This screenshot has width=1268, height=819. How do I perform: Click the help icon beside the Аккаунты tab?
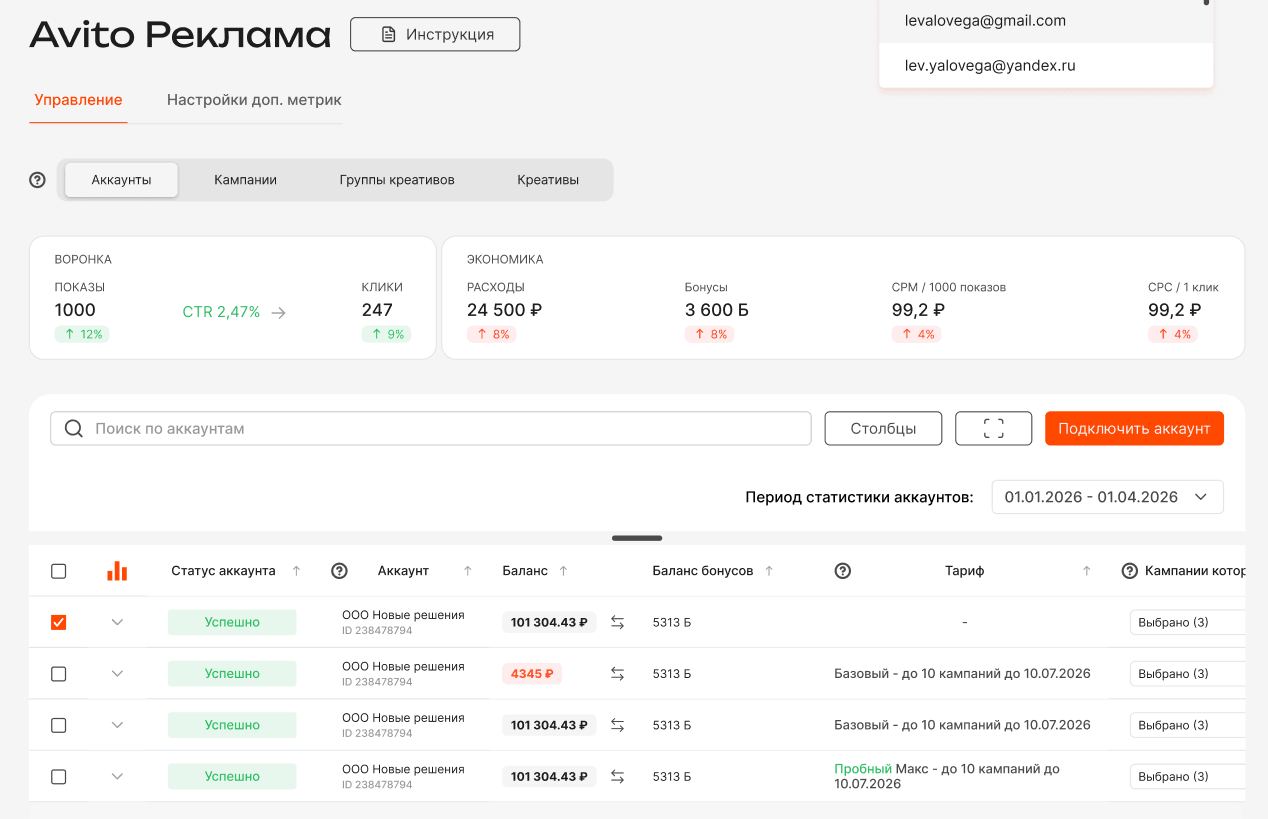(x=38, y=180)
